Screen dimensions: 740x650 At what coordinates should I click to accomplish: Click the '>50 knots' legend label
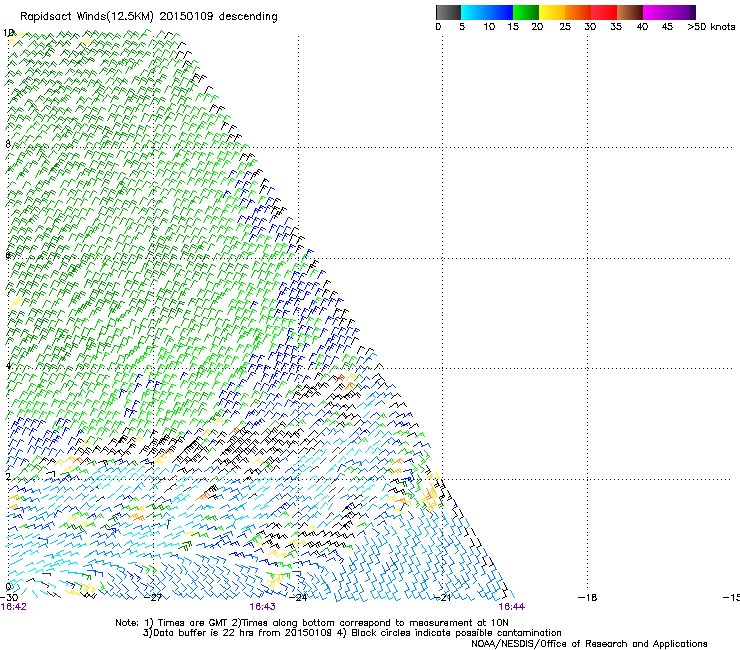coord(711,26)
